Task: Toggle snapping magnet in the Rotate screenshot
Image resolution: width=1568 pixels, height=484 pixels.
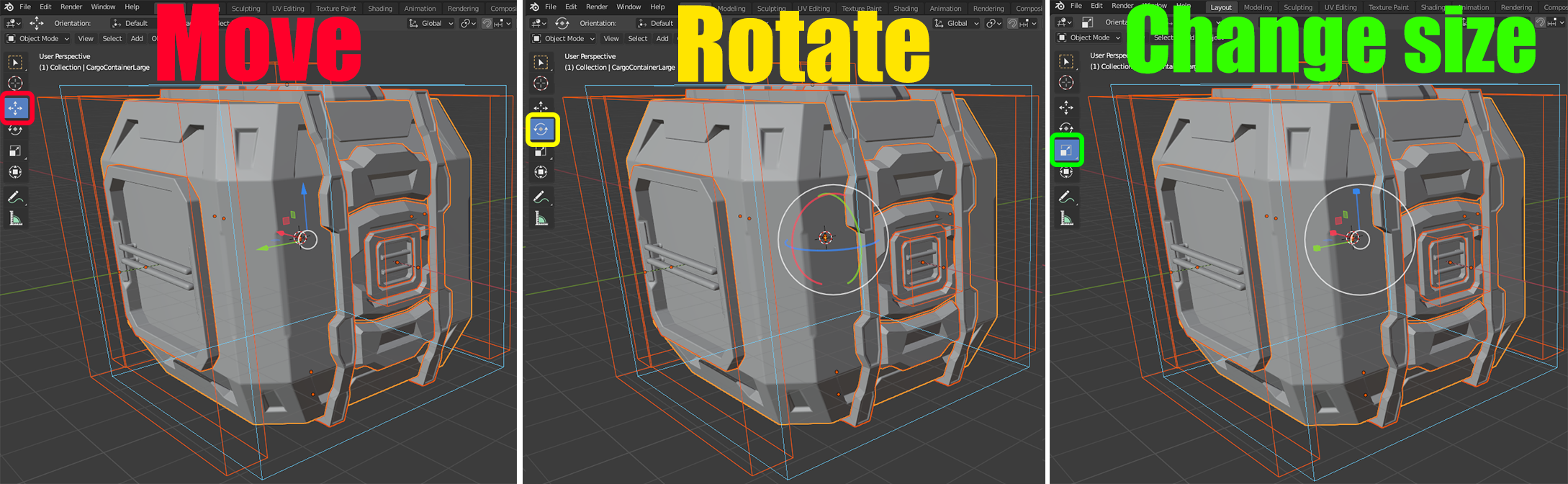Action: 1013,23
